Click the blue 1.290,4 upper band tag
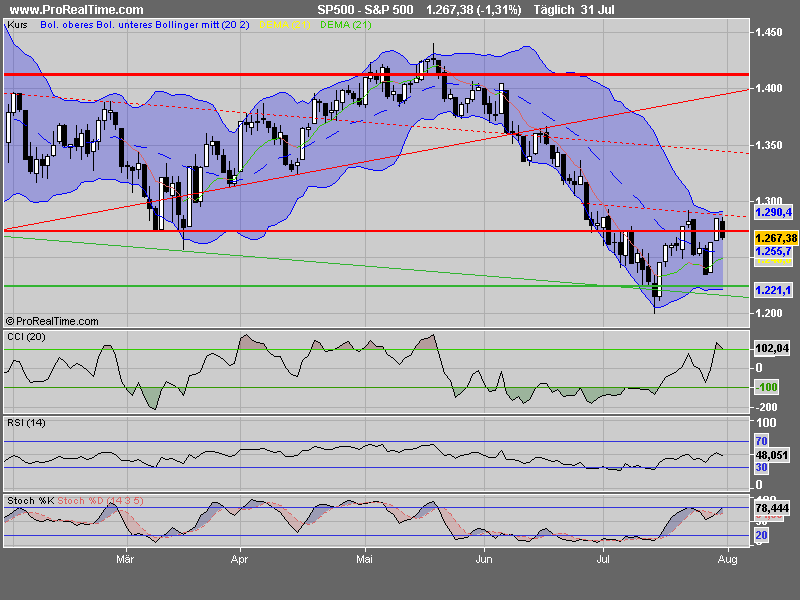The width and height of the screenshot is (800, 600). coord(773,212)
